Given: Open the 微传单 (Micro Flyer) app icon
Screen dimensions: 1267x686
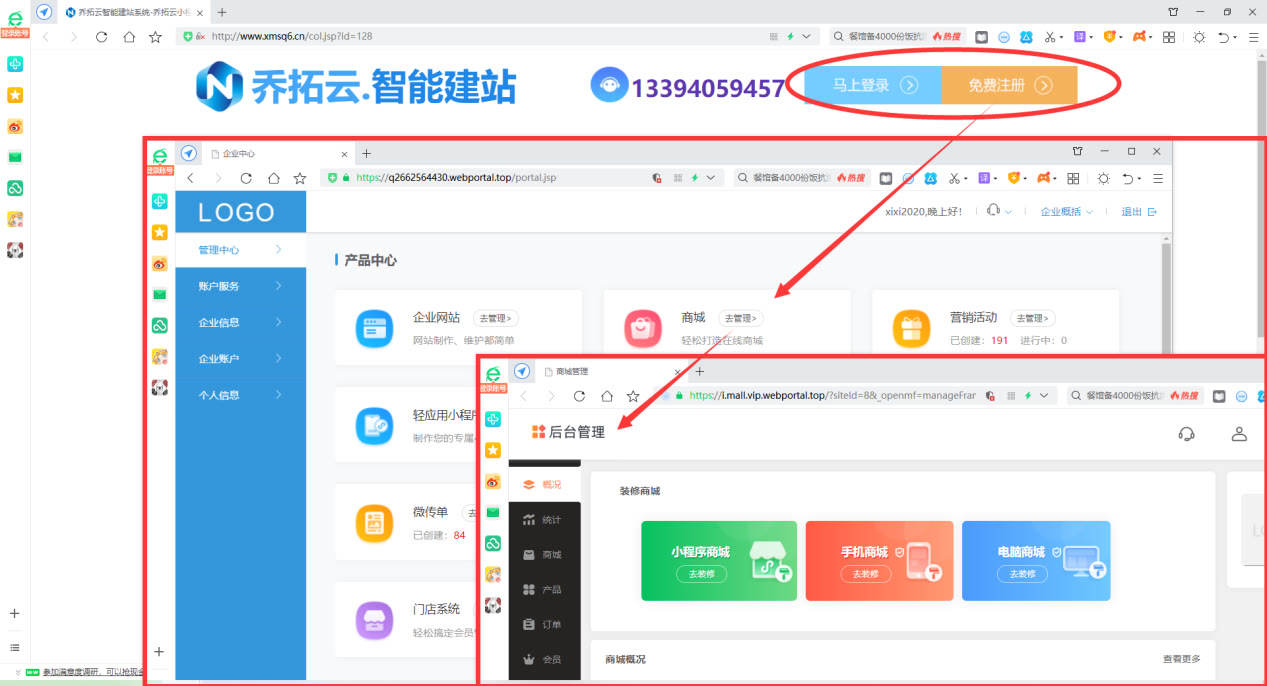Looking at the screenshot, I should coord(374,521).
